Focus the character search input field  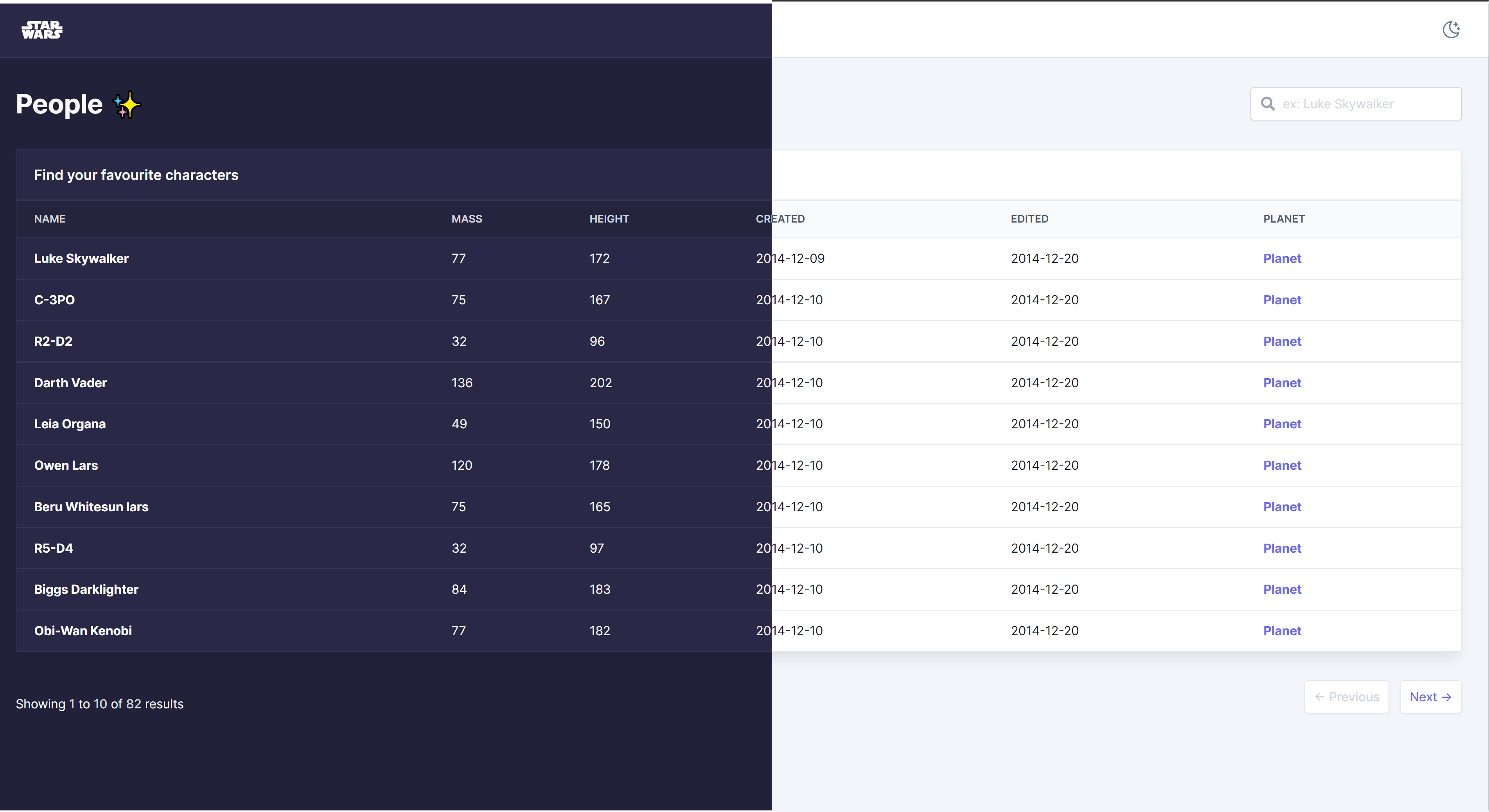(1356, 104)
